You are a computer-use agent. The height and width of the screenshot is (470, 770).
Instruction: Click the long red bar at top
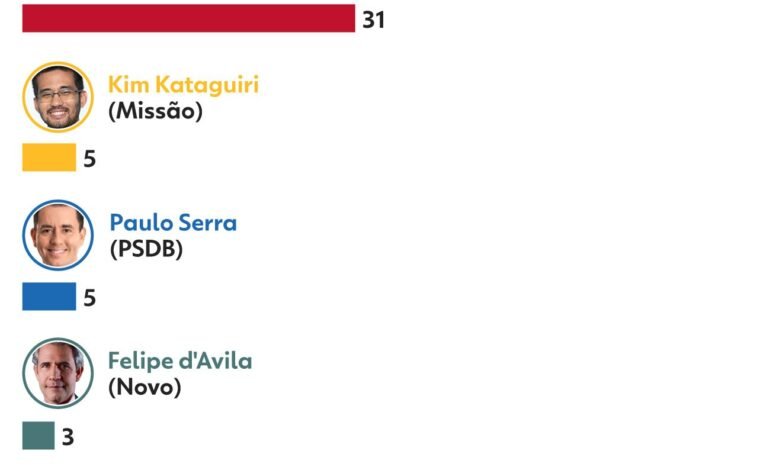pos(188,19)
